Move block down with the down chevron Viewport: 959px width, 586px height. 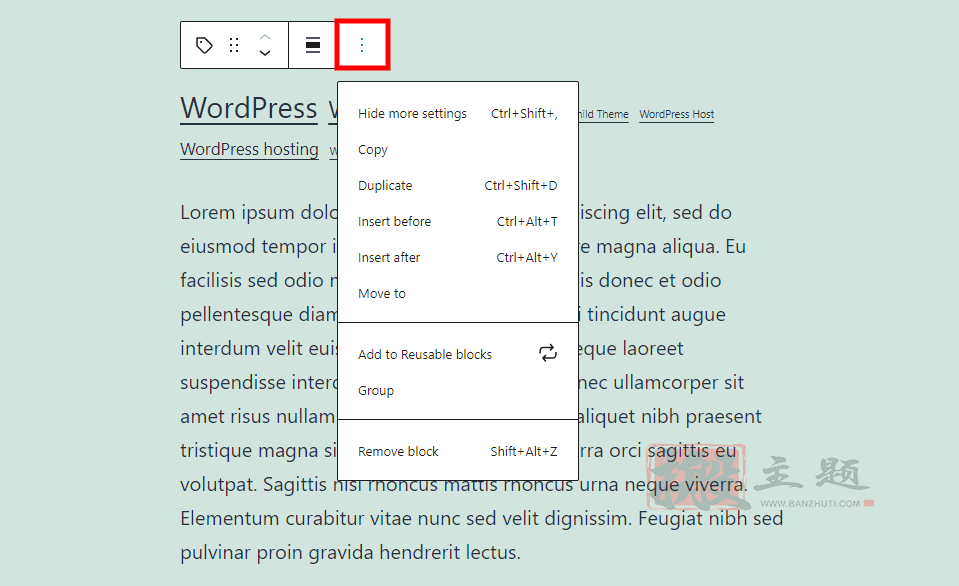click(265, 53)
